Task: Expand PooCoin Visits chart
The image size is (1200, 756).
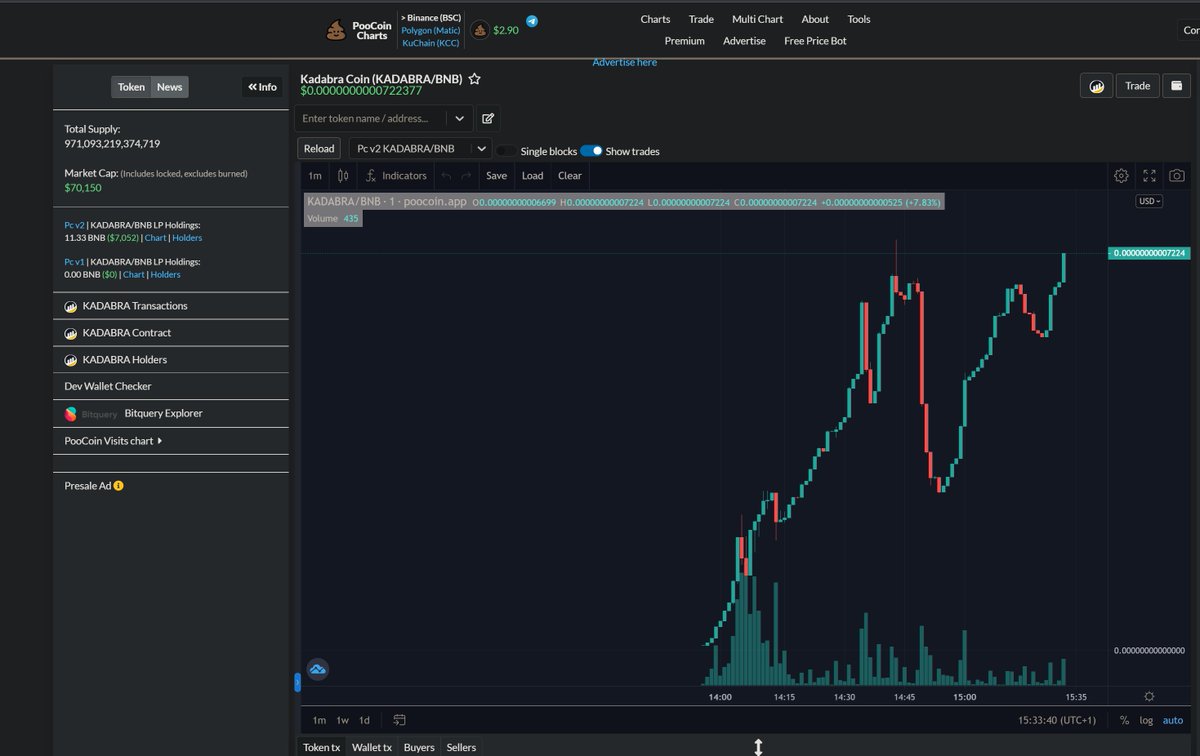Action: pyautogui.click(x=113, y=441)
